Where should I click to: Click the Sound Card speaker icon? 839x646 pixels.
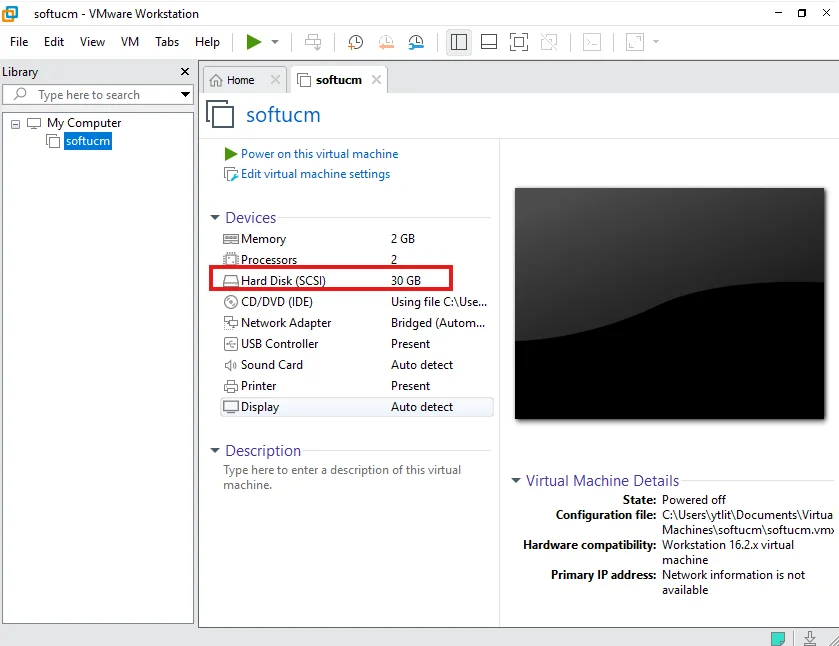pos(231,365)
